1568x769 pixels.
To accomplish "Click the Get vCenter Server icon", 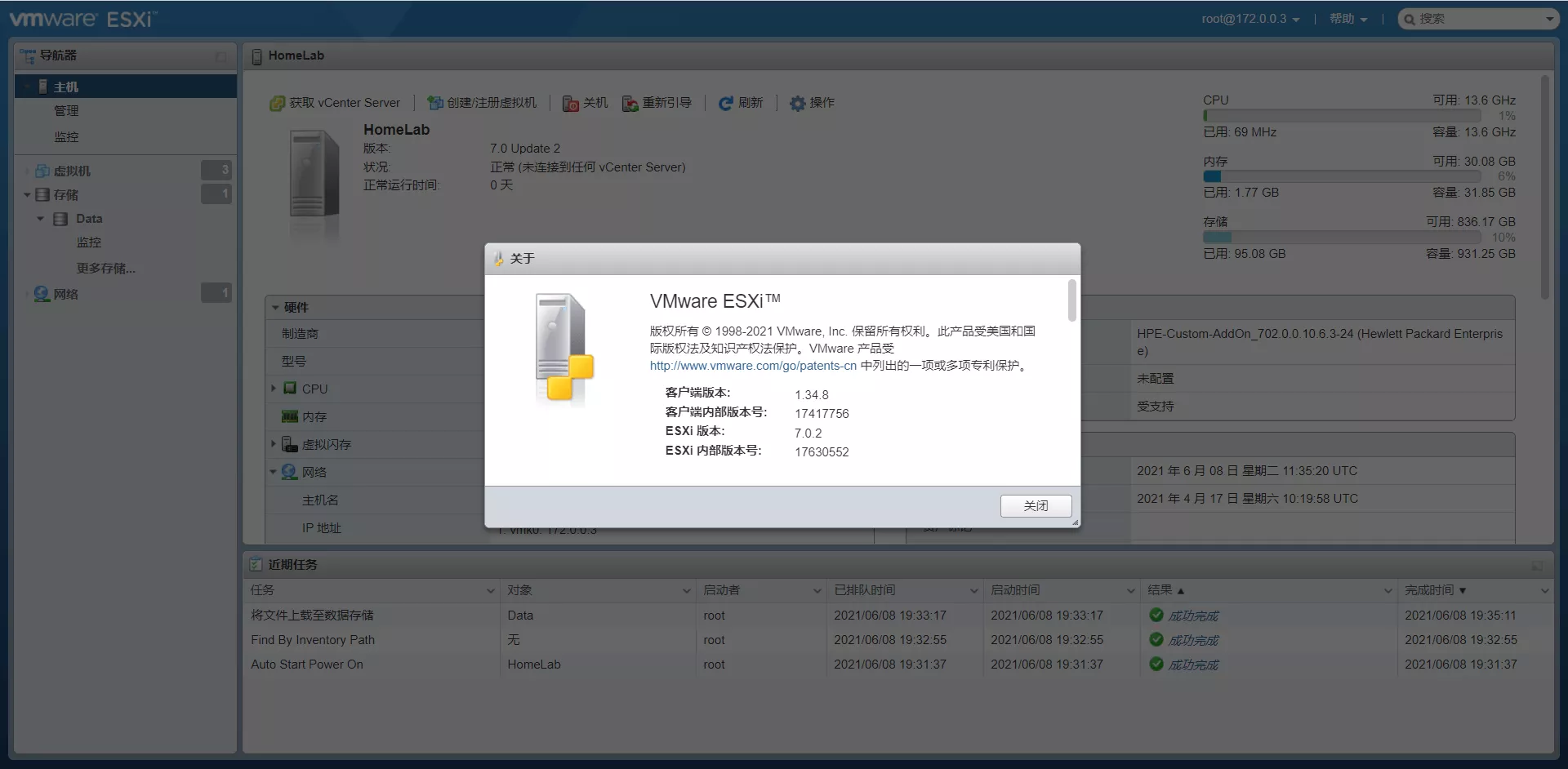I will (x=278, y=104).
